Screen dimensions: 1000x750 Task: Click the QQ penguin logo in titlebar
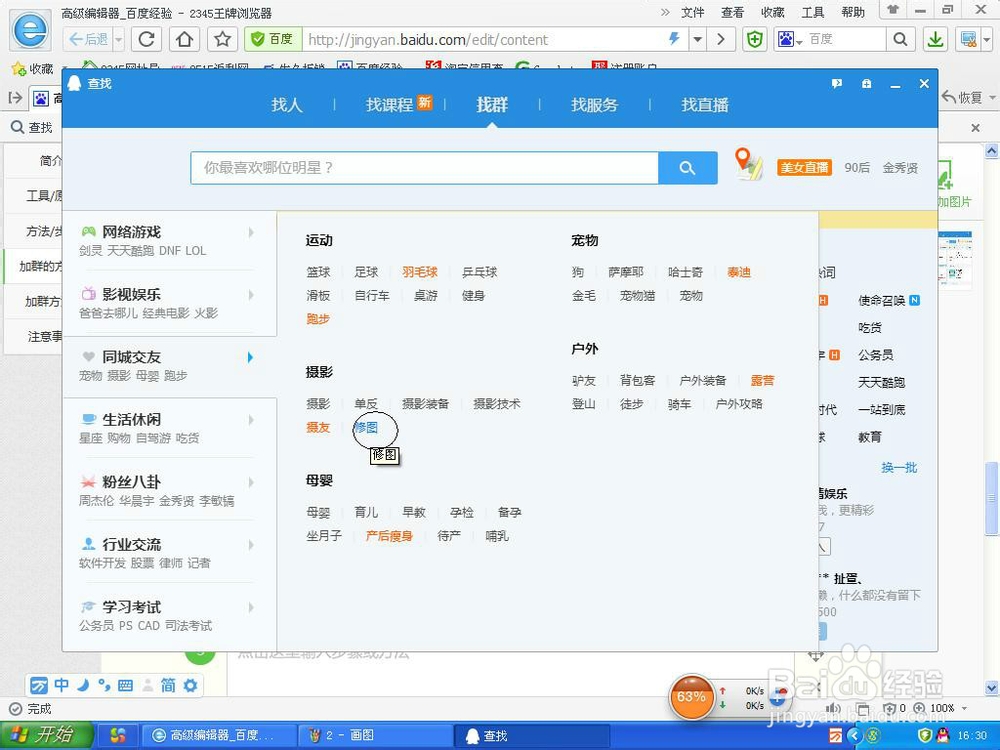[75, 83]
